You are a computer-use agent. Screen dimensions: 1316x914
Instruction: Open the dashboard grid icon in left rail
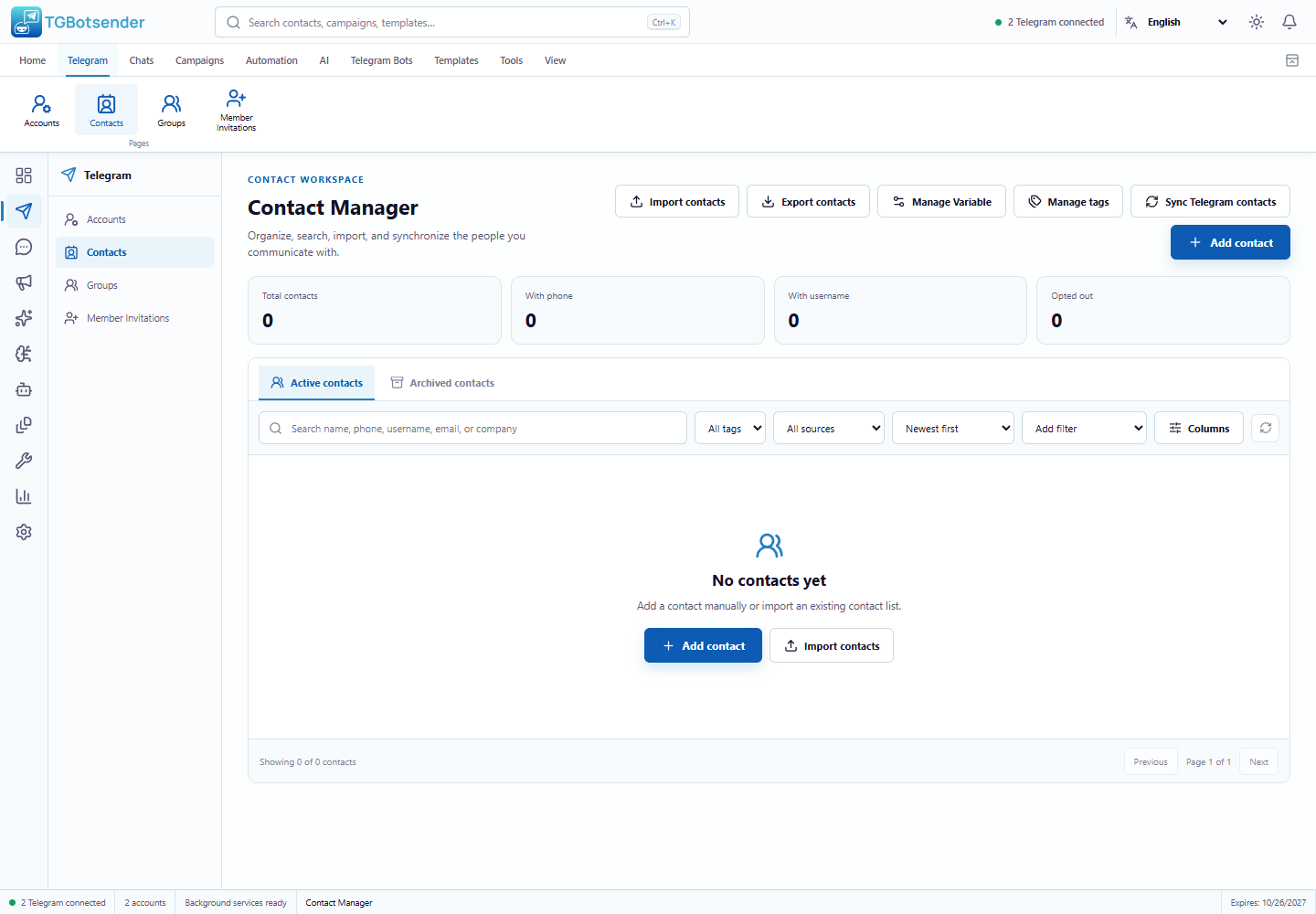tap(24, 175)
